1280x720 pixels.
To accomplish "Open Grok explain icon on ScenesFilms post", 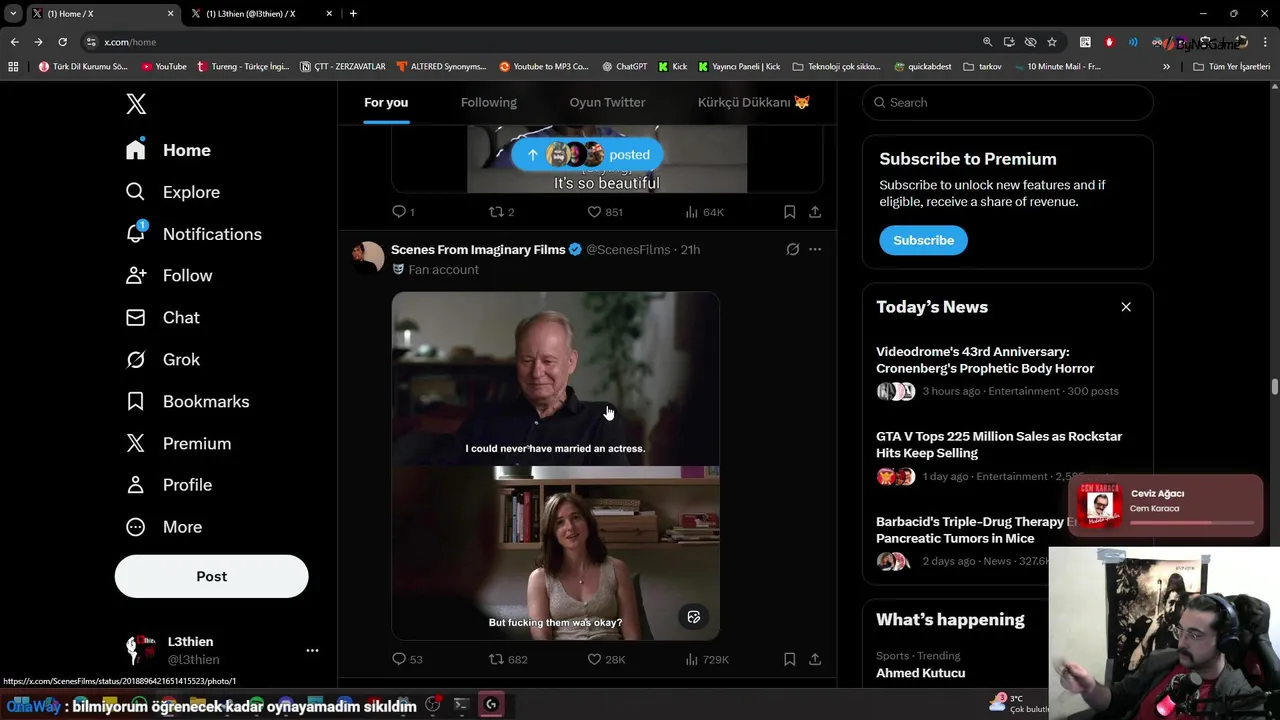I will coord(792,250).
